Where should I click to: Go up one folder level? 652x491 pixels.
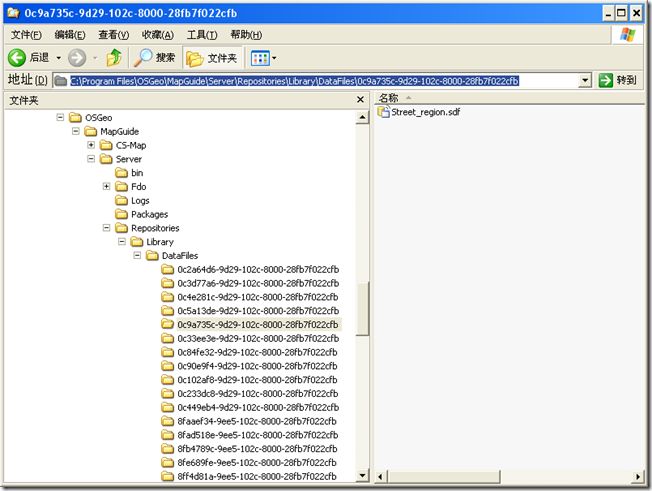point(114,58)
